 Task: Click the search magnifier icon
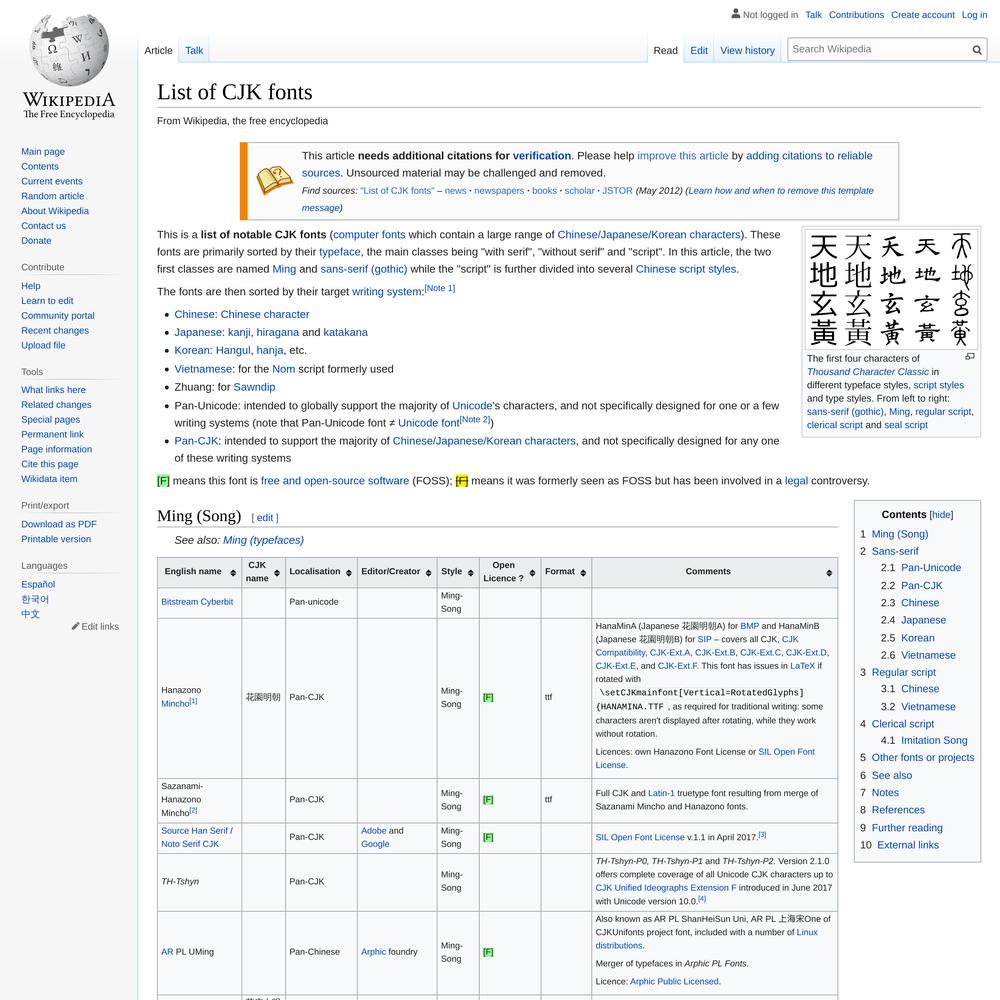(976, 50)
